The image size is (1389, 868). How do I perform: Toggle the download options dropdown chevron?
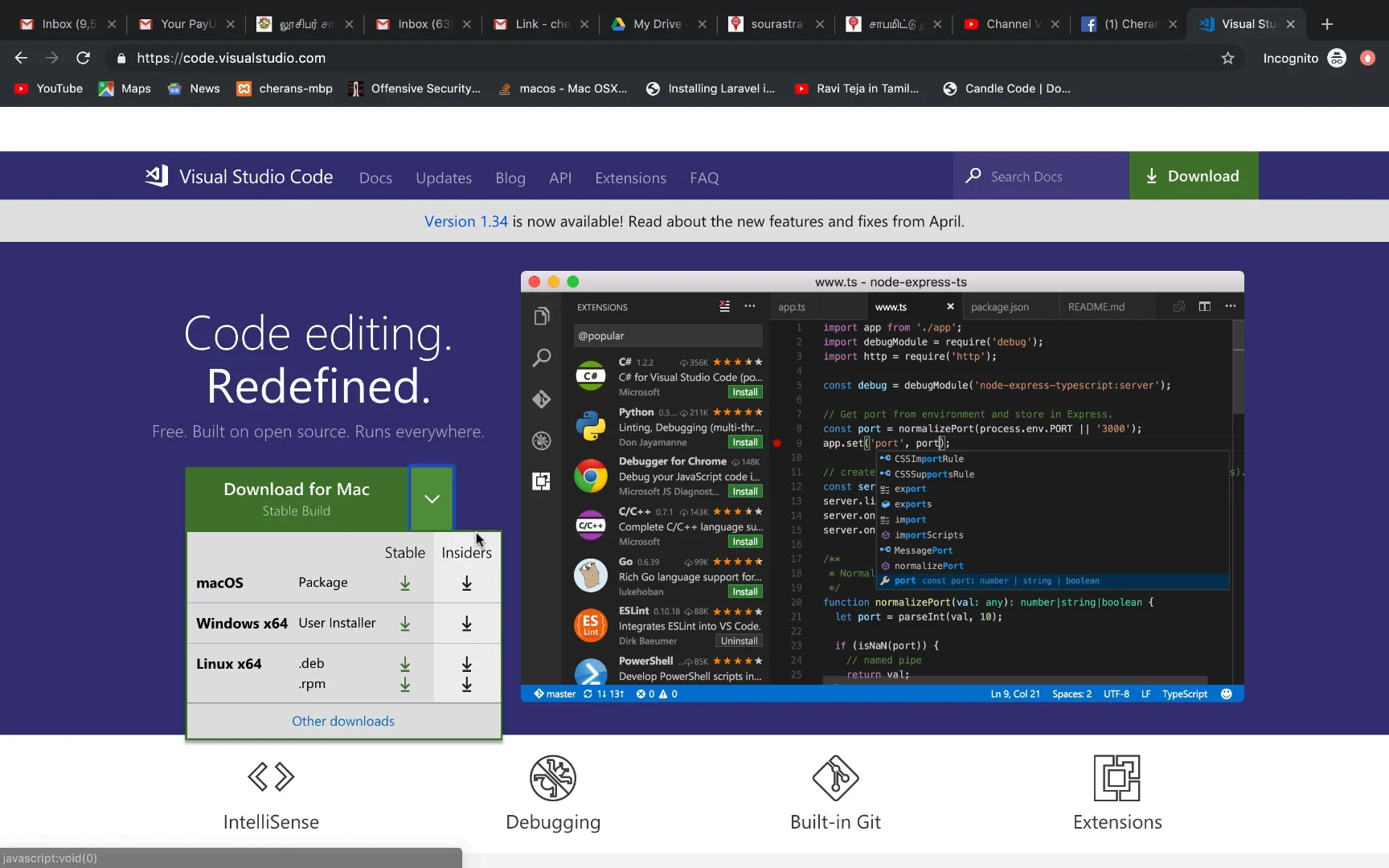[432, 498]
